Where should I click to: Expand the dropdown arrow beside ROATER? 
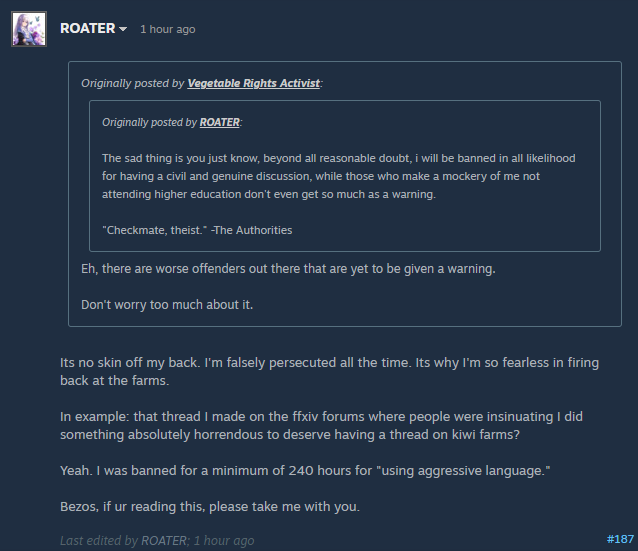122,29
